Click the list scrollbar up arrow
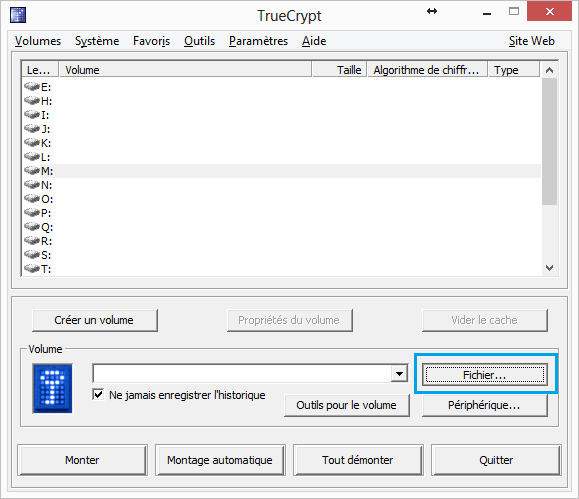Image resolution: width=579 pixels, height=499 pixels. (x=549, y=70)
